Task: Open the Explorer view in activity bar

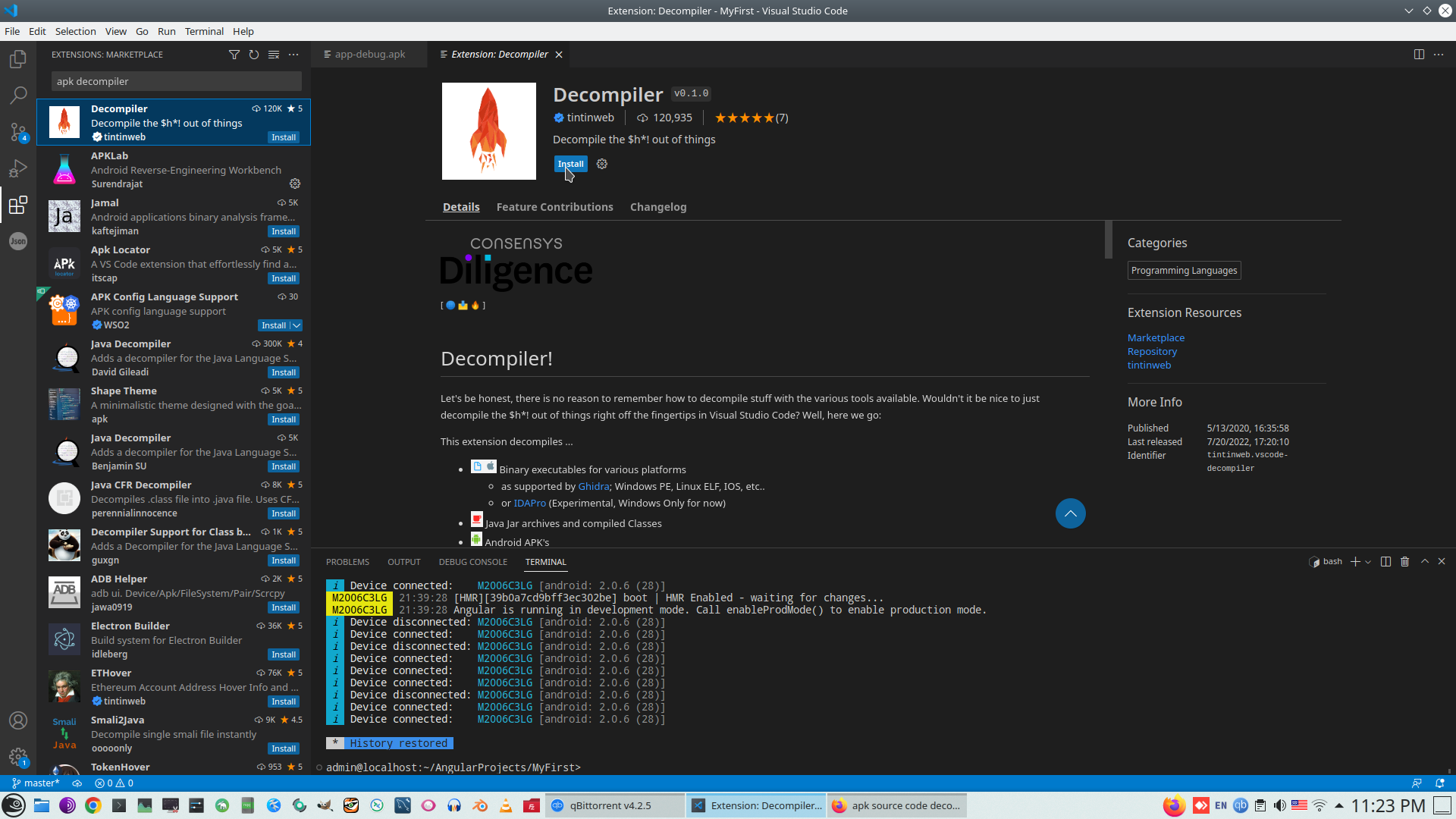Action: click(18, 59)
